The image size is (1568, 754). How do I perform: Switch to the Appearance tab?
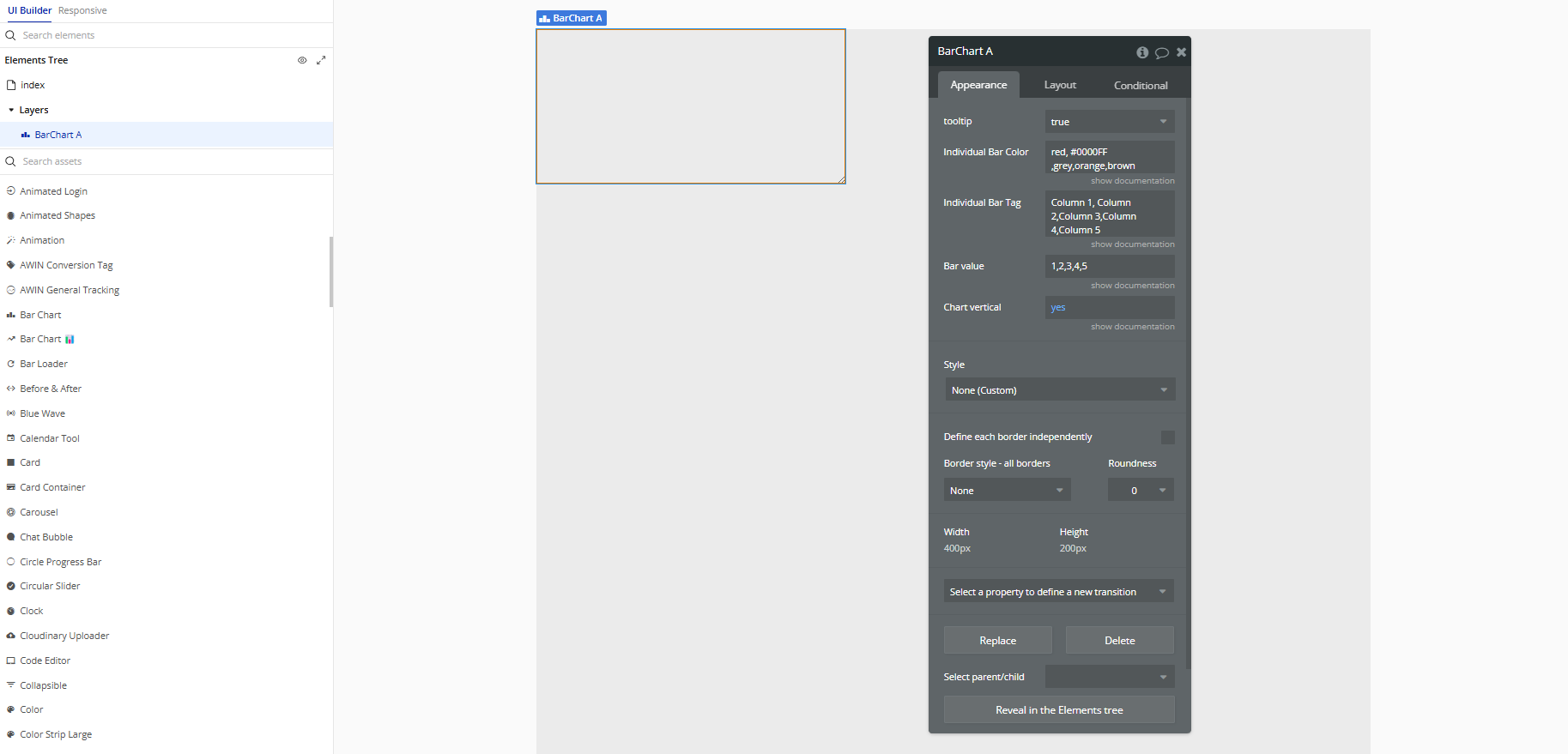(x=978, y=85)
